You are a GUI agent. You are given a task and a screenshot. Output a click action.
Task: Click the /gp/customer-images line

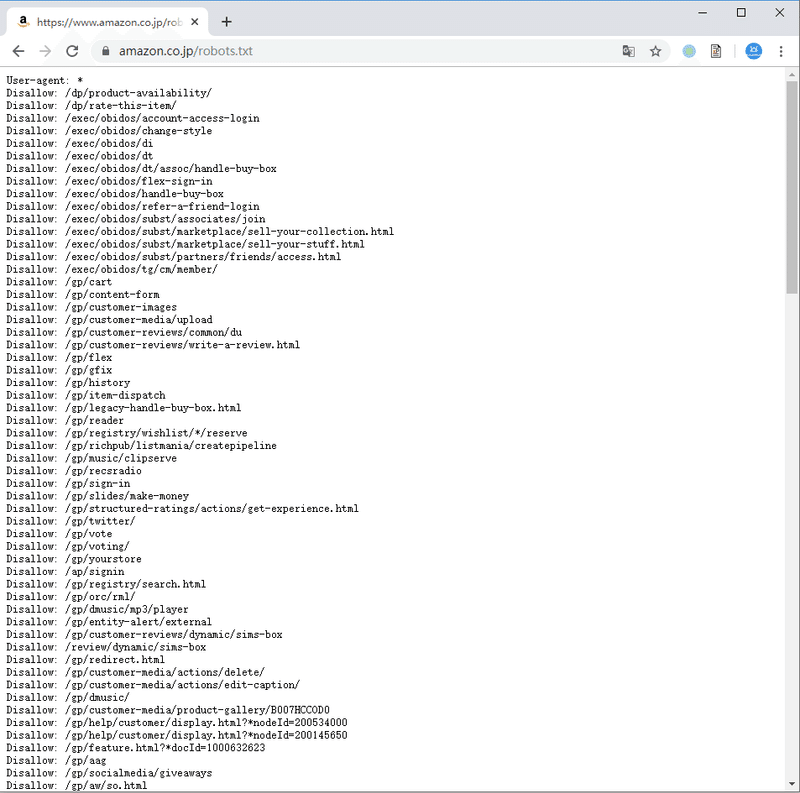91,307
